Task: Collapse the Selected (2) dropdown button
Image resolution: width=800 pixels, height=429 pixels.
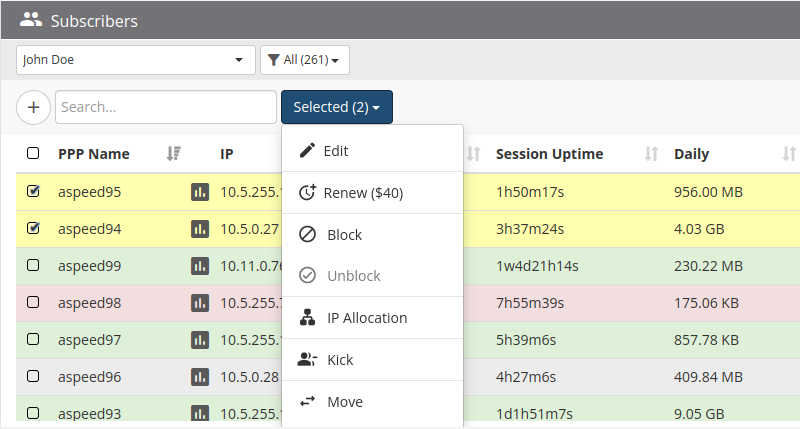Action: (x=337, y=107)
